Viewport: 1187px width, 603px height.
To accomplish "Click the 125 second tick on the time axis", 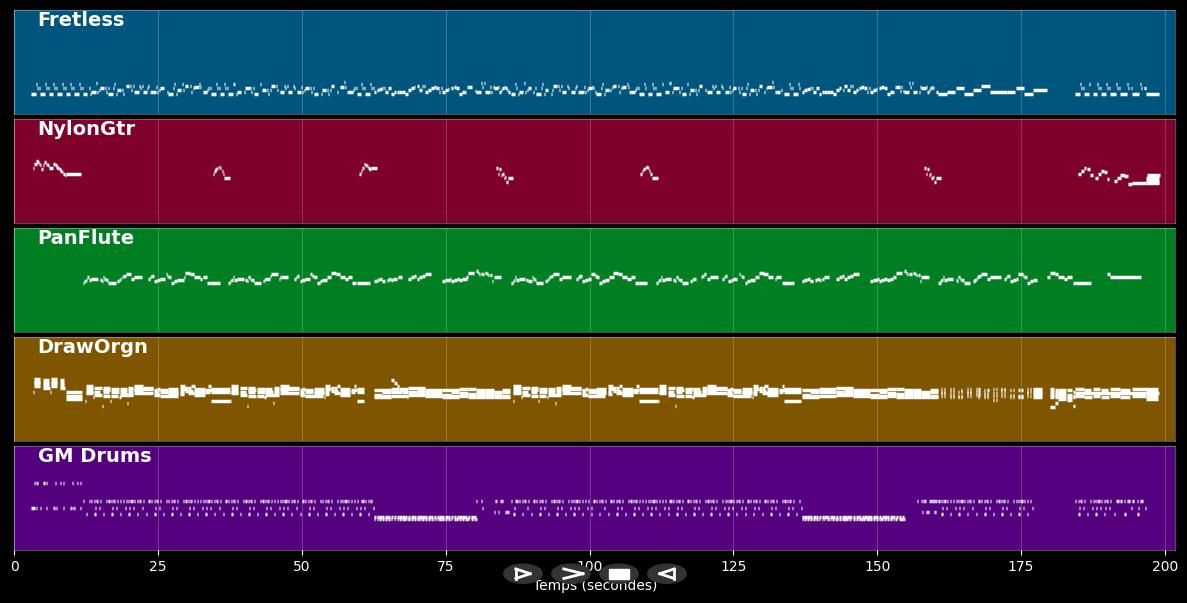I will tap(733, 566).
